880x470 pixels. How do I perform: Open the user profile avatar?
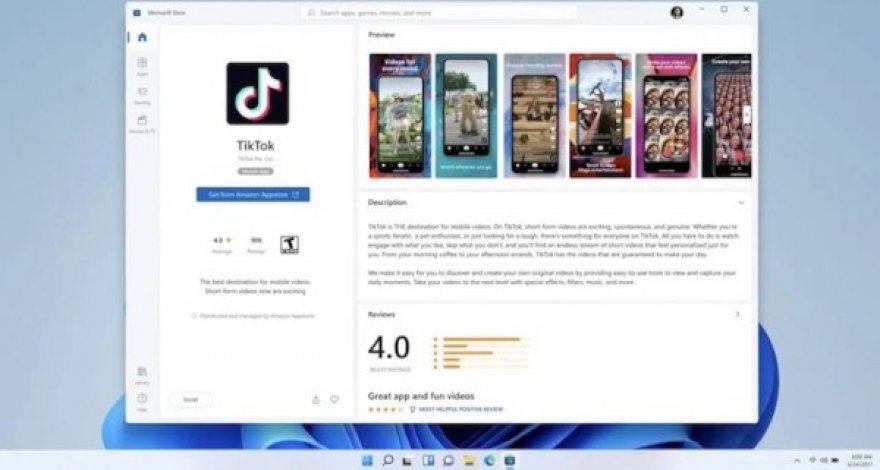coord(677,12)
